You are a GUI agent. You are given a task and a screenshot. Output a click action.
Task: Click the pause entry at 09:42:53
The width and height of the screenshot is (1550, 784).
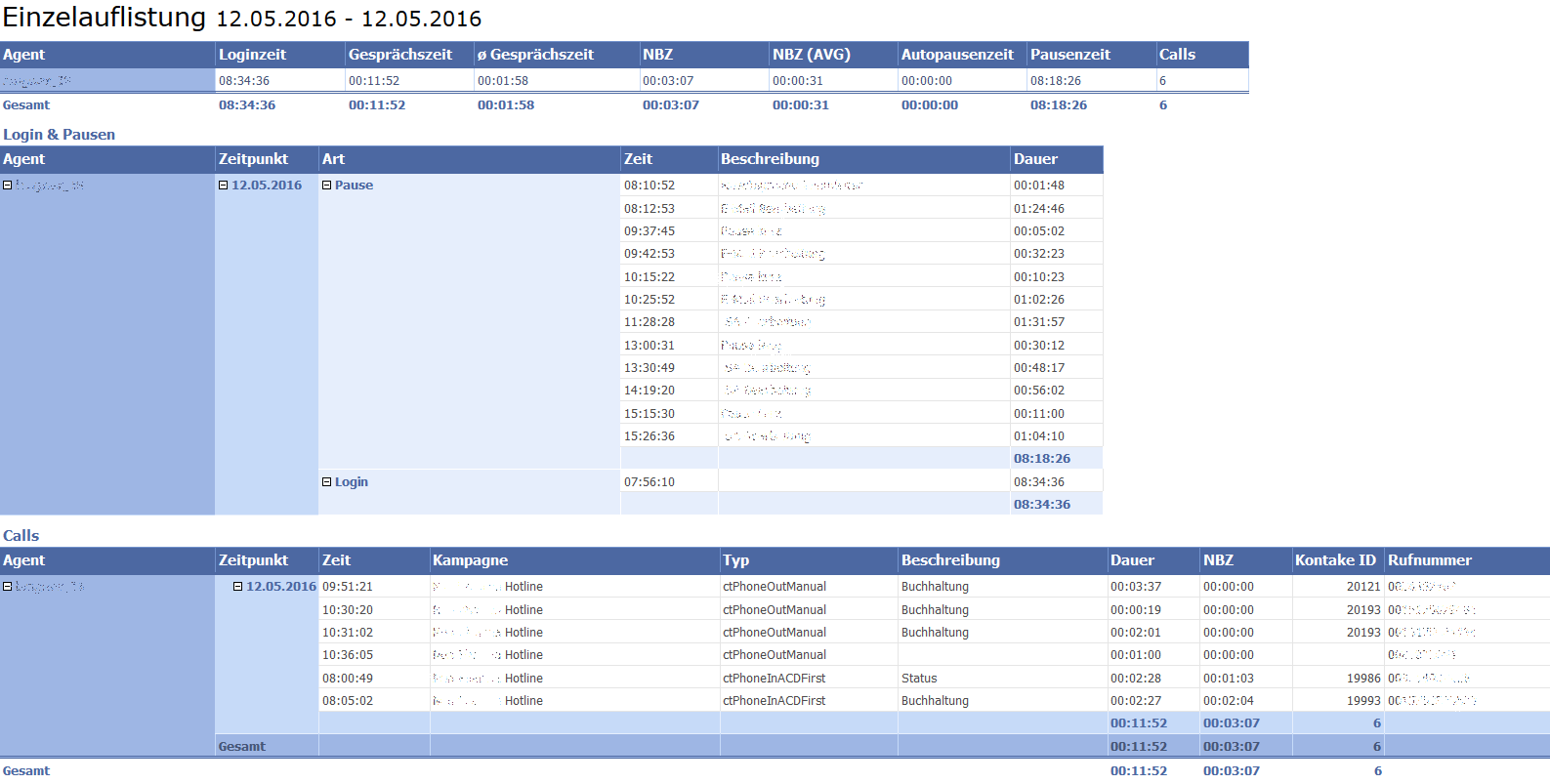coord(649,254)
